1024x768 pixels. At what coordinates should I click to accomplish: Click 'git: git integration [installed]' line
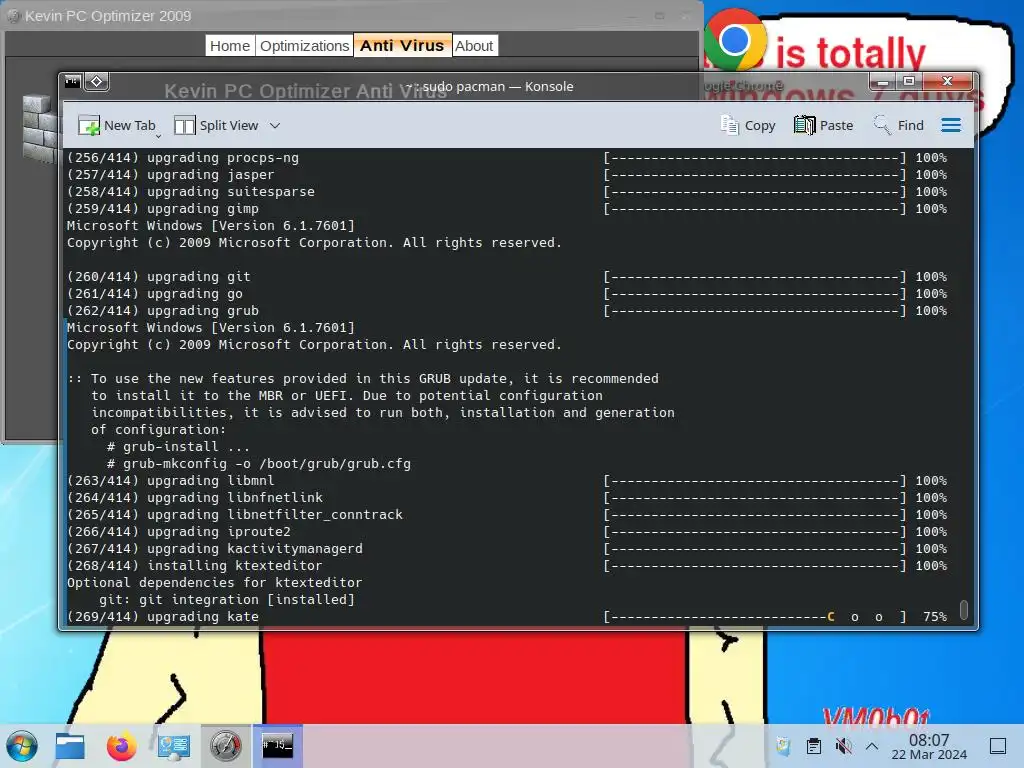pyautogui.click(x=227, y=600)
